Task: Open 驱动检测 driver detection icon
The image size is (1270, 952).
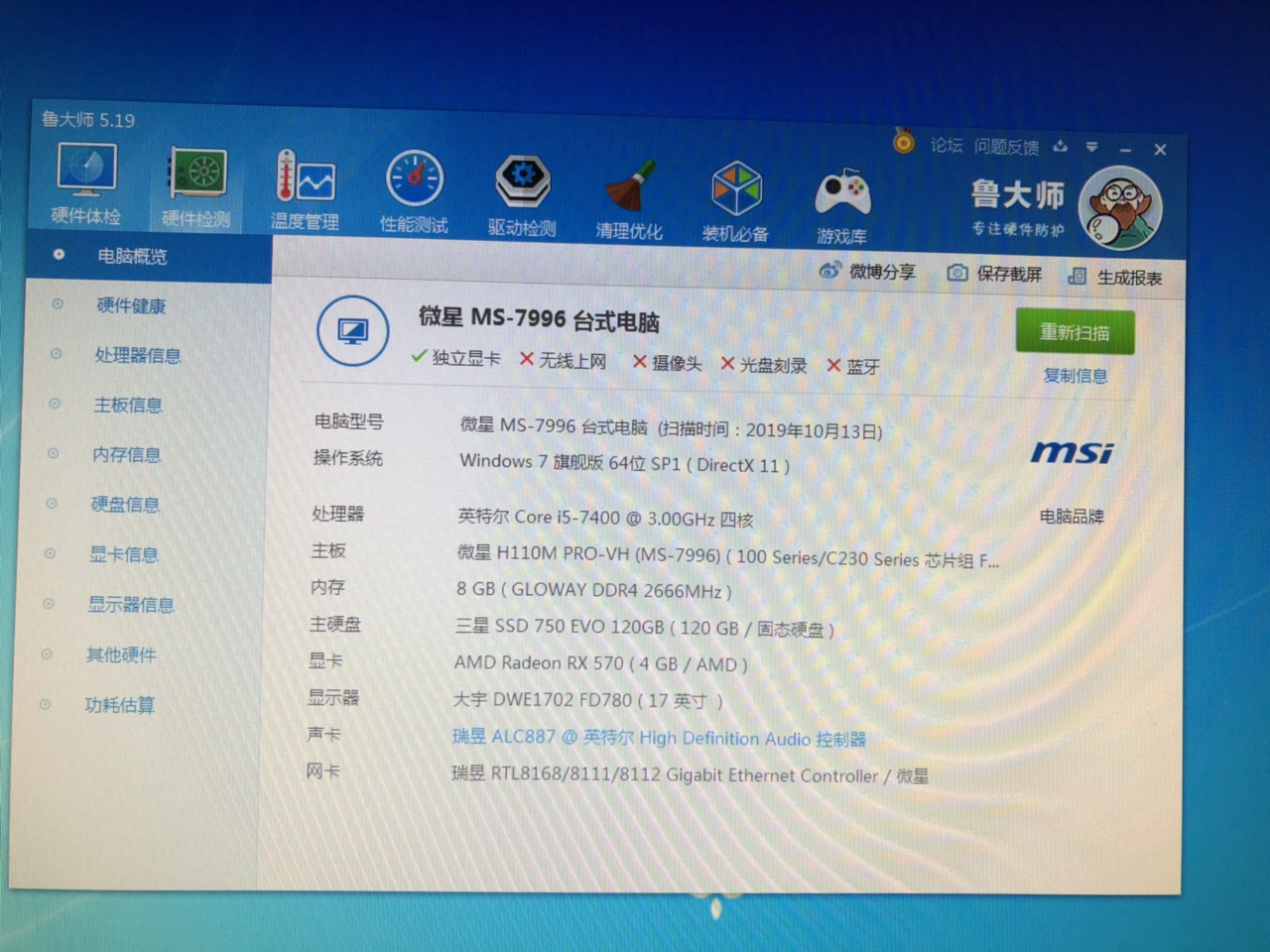Action: point(522,196)
